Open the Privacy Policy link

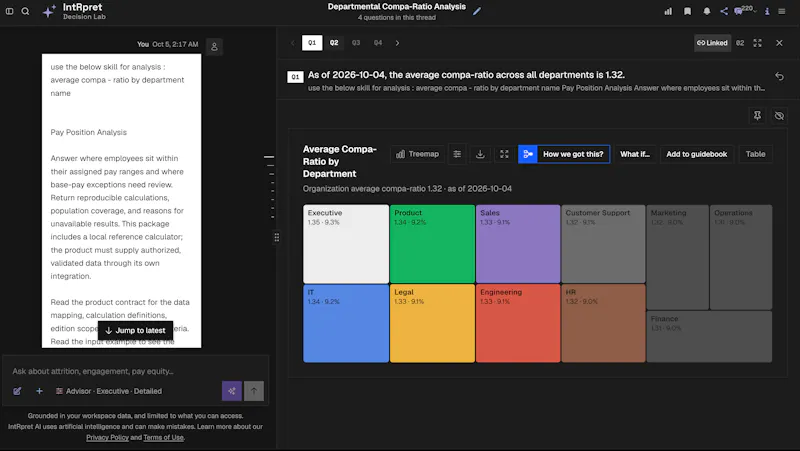coord(107,437)
